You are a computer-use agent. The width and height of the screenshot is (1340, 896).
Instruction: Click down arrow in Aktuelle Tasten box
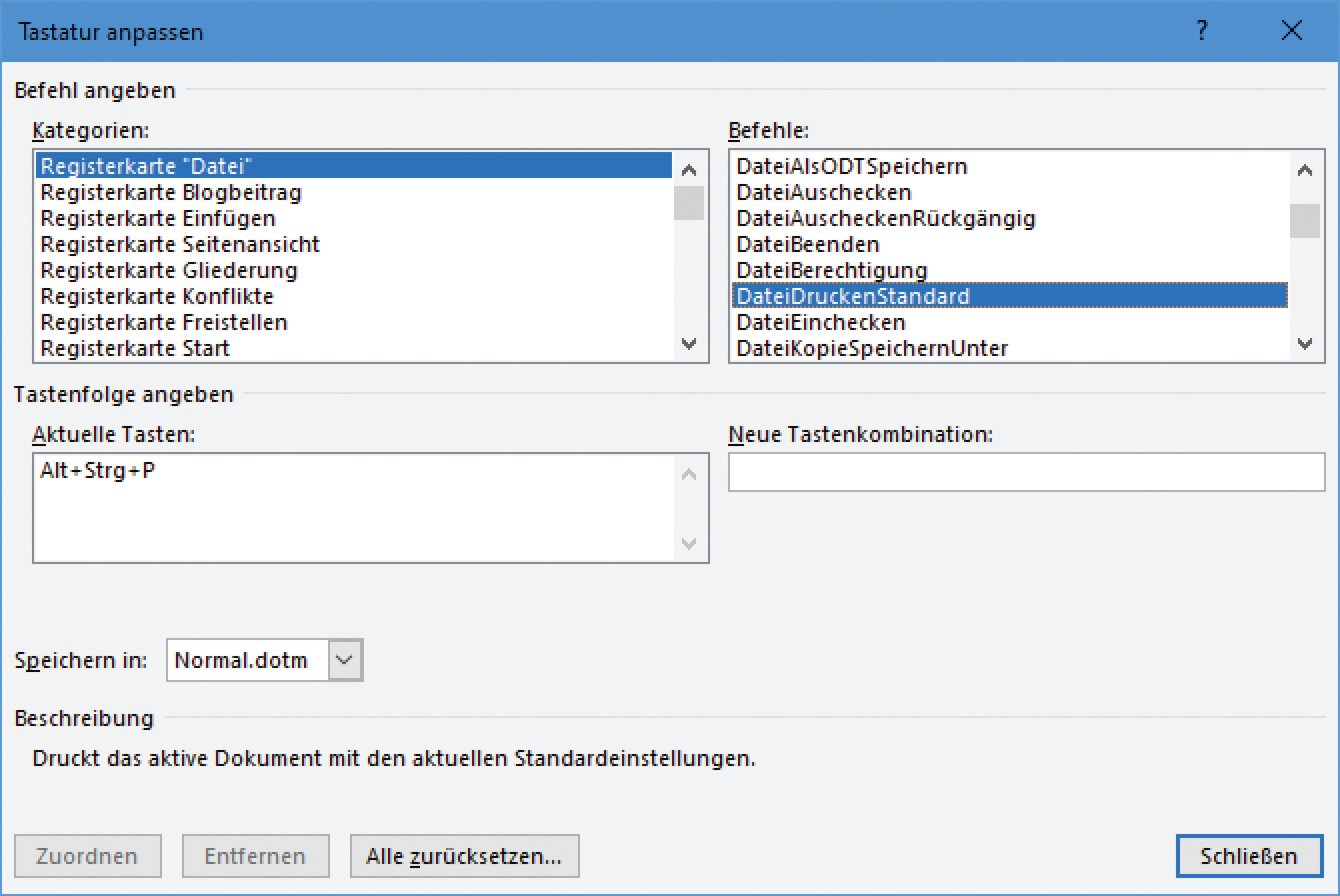(x=689, y=543)
